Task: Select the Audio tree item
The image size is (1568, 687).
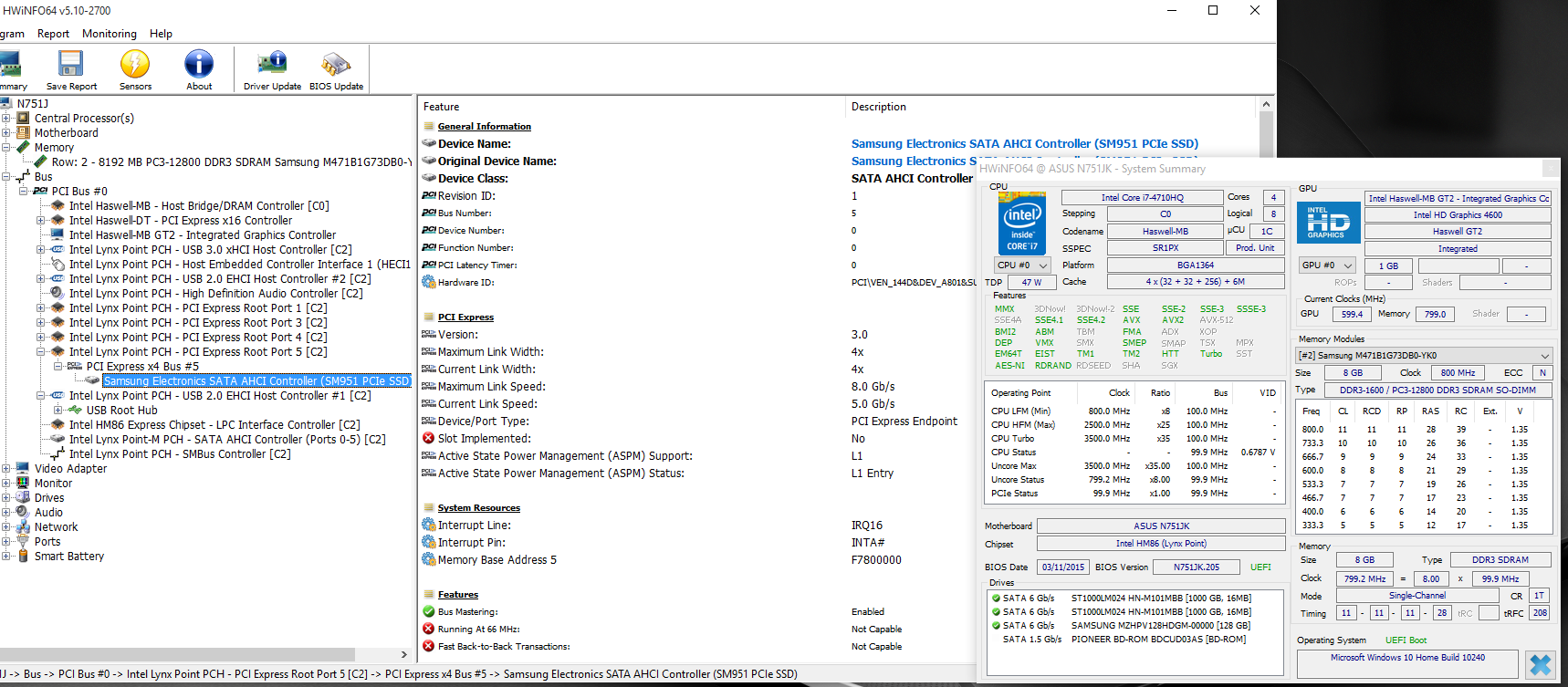Action: coord(48,513)
